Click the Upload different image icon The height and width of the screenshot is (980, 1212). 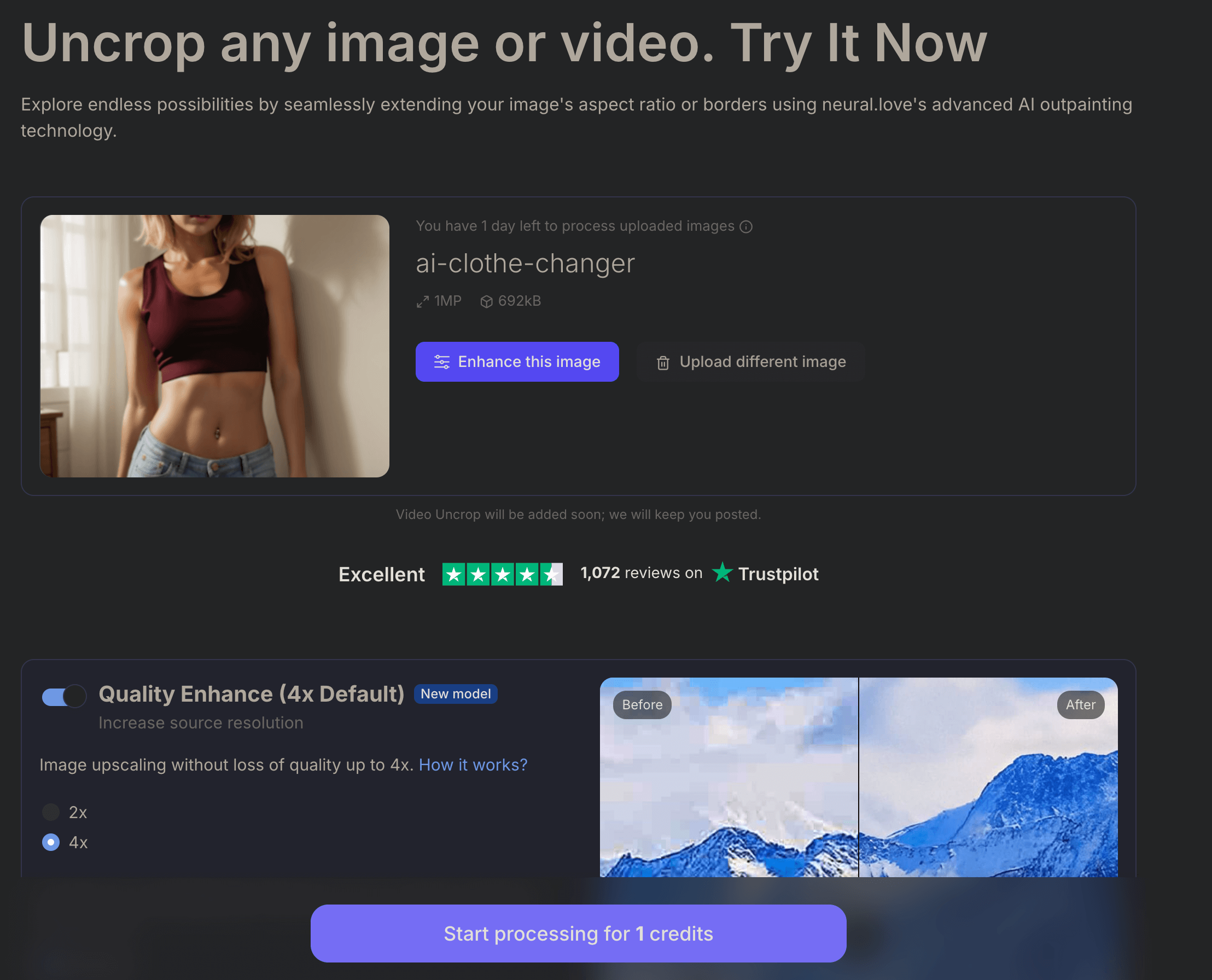(661, 362)
